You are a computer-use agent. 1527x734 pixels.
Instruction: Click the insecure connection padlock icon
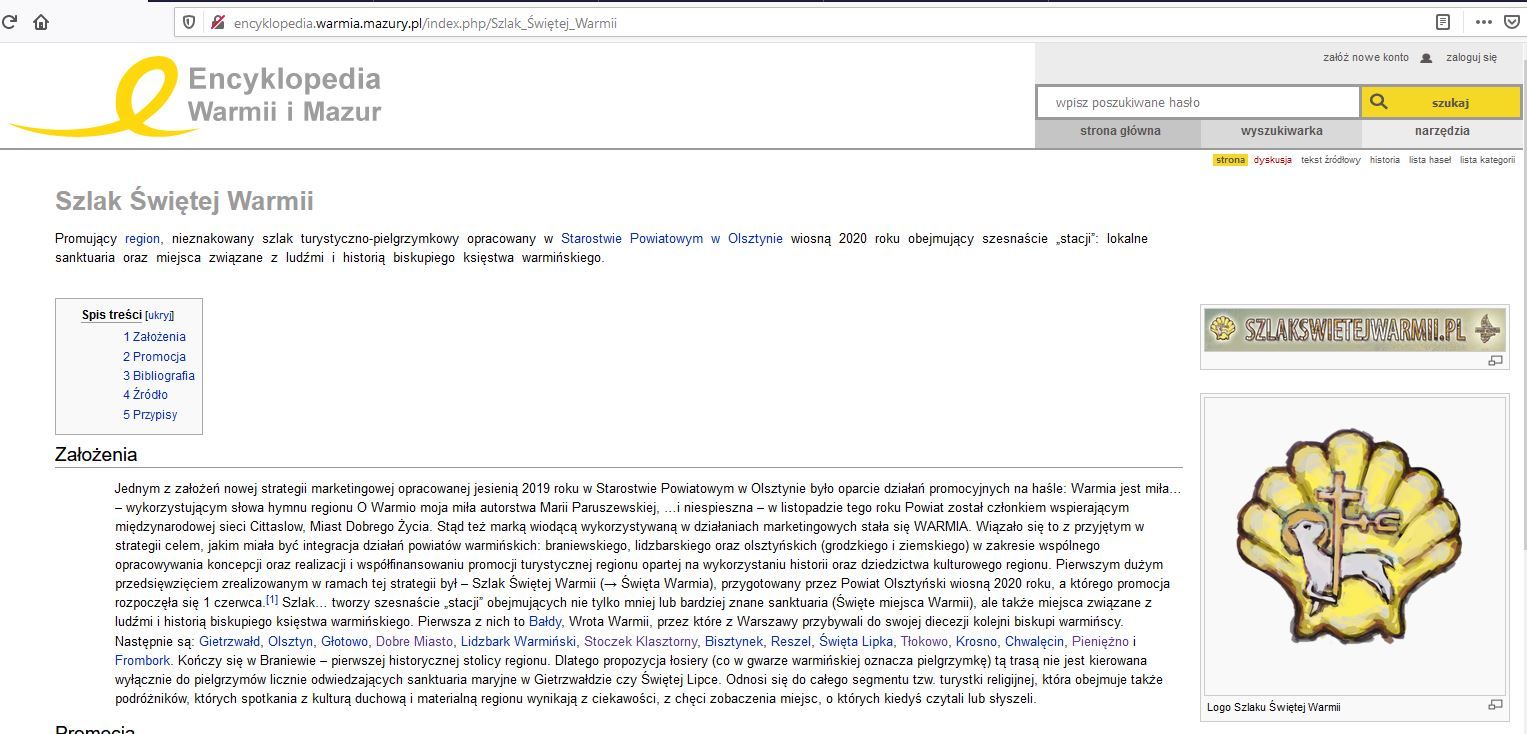coord(217,22)
